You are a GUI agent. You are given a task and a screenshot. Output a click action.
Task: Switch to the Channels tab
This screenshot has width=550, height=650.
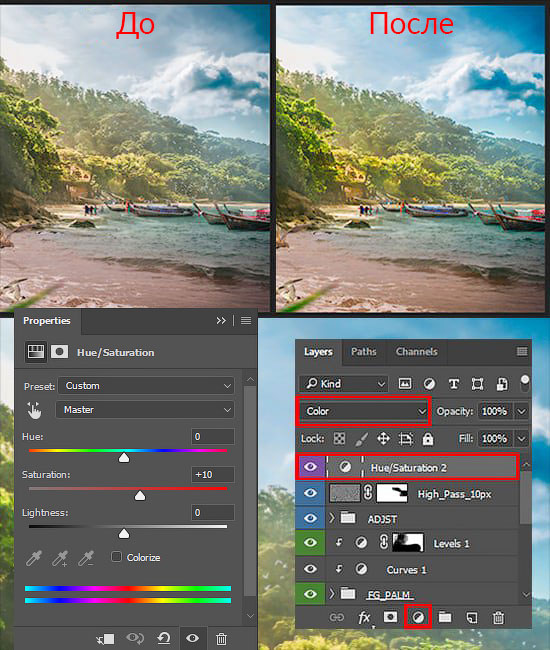click(x=417, y=352)
